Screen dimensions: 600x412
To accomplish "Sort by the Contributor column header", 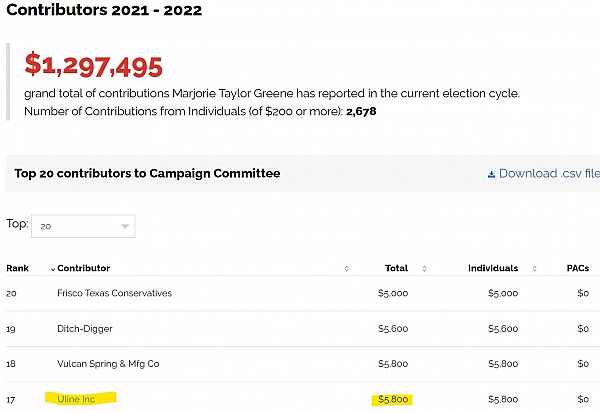I will [84, 268].
